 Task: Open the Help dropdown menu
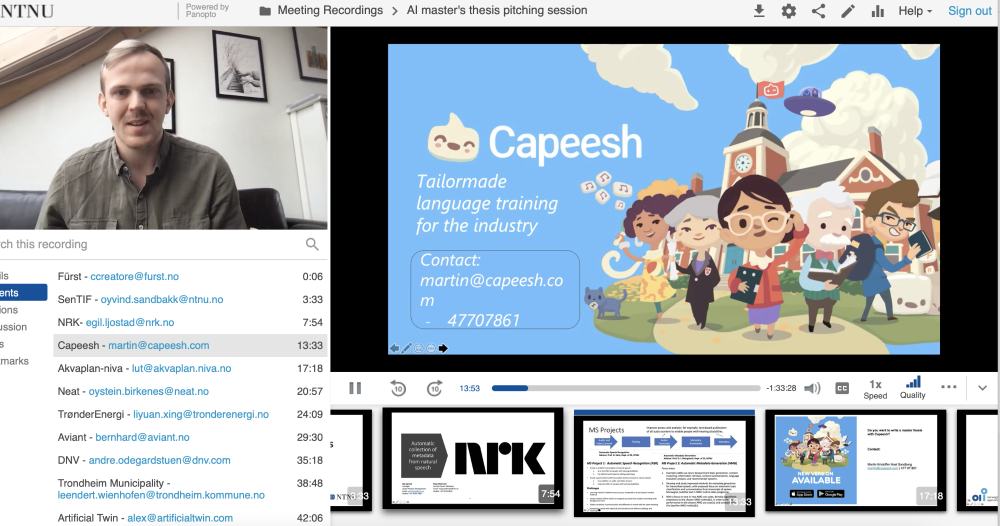[x=915, y=11]
